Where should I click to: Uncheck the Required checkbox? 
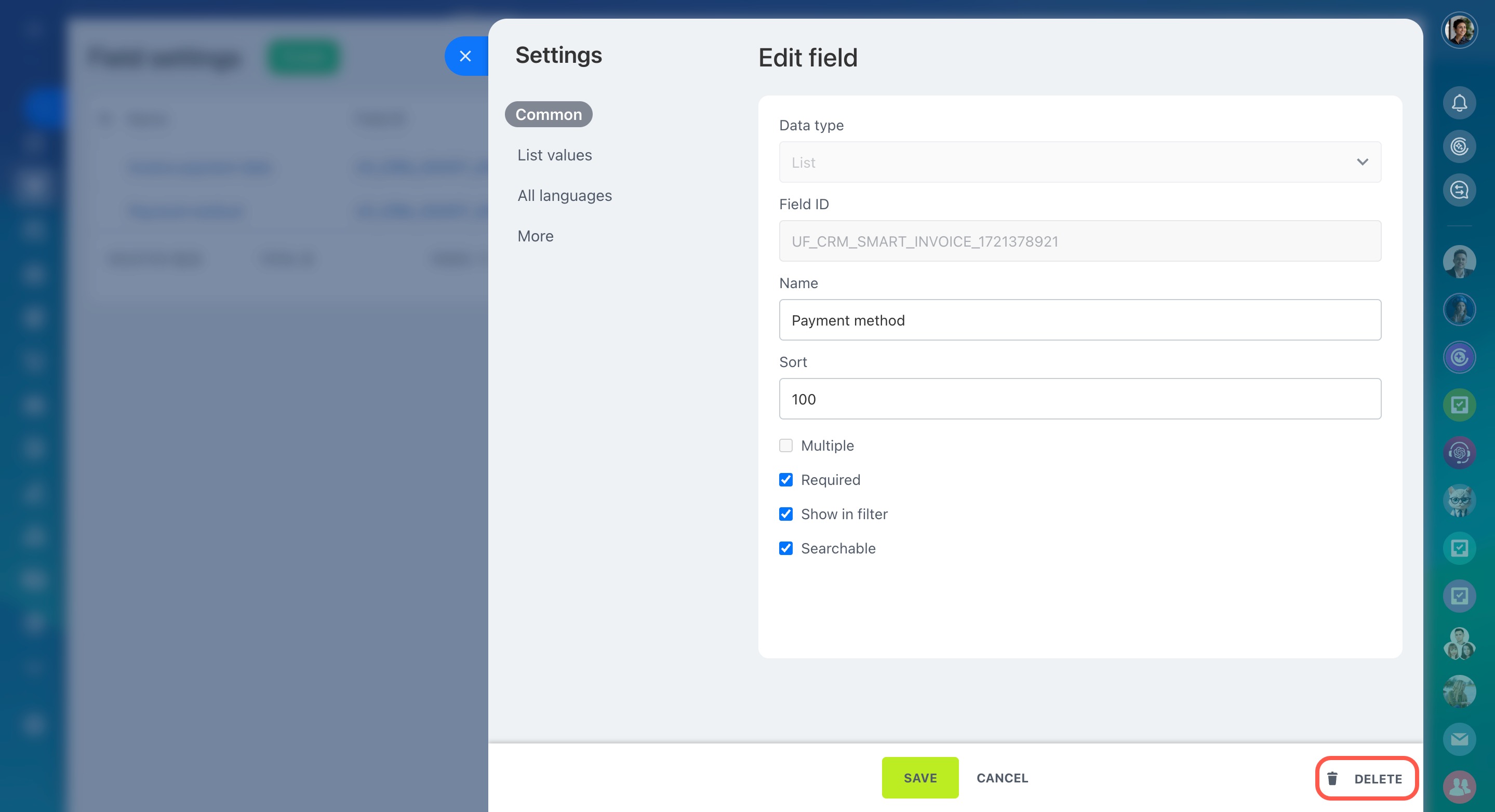[x=786, y=480]
